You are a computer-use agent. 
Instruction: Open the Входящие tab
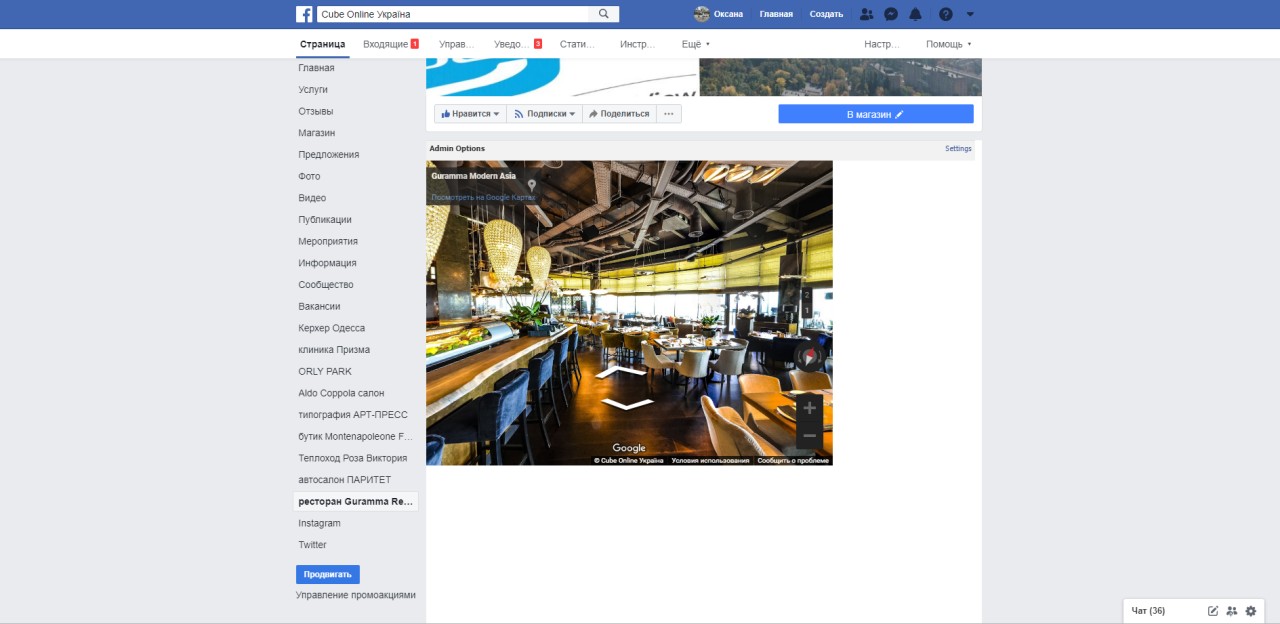(390, 44)
